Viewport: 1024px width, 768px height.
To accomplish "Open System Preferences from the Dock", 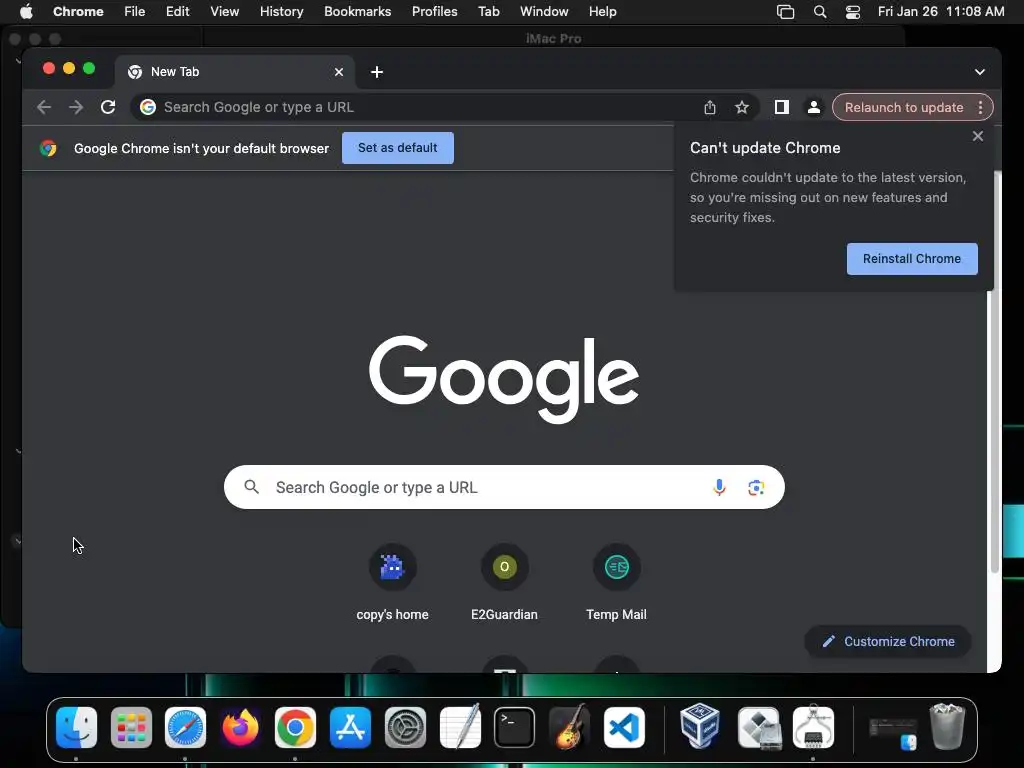I will pyautogui.click(x=405, y=727).
